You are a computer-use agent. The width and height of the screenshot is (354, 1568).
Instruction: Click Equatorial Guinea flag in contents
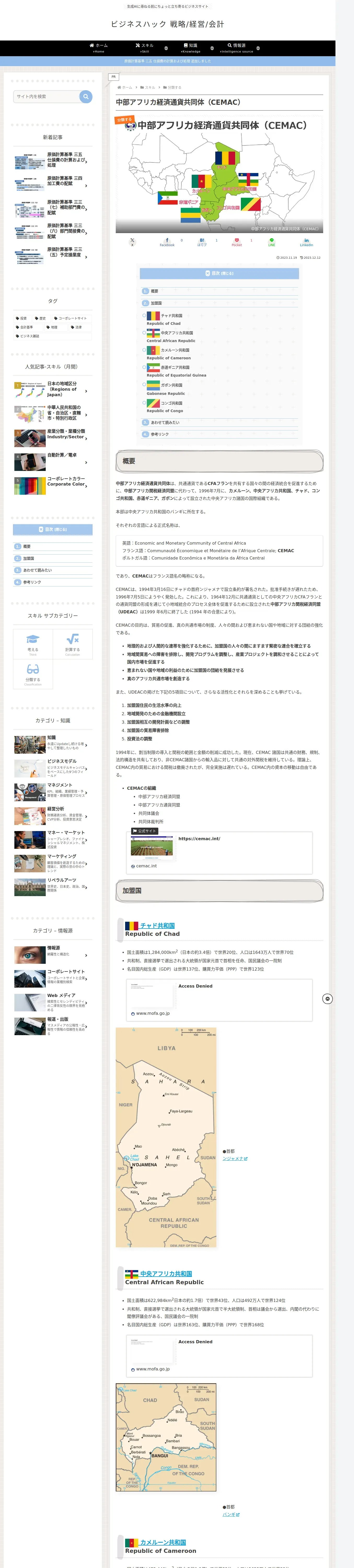coord(153,368)
